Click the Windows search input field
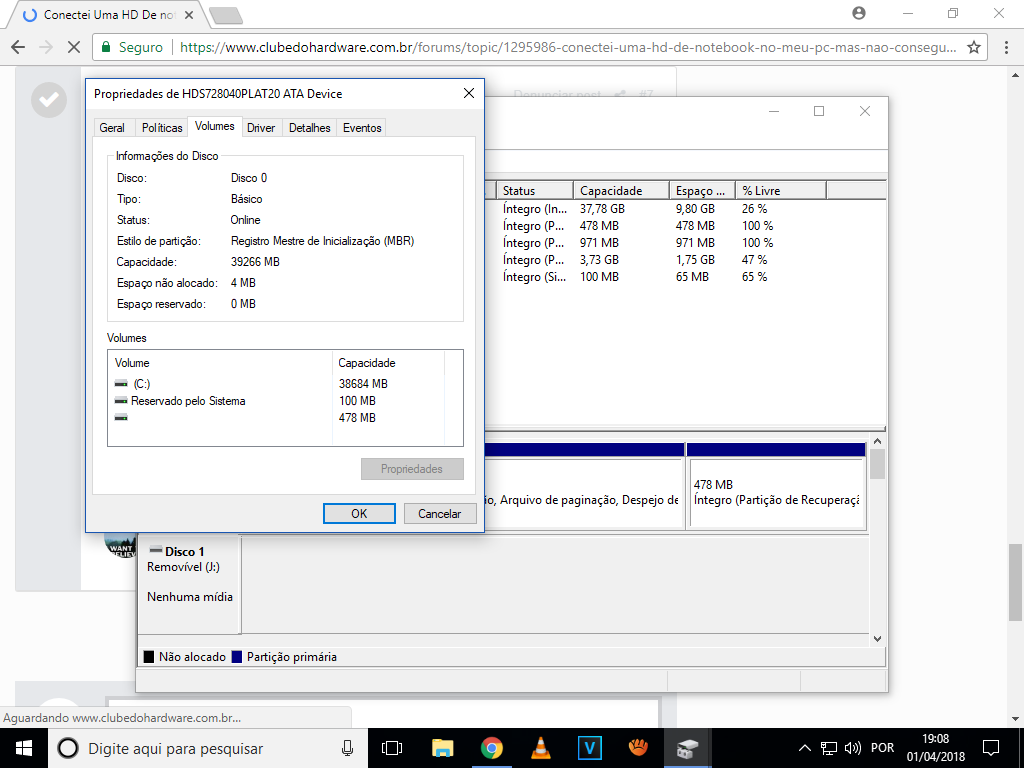Image resolution: width=1024 pixels, height=768 pixels. pyautogui.click(x=200, y=748)
